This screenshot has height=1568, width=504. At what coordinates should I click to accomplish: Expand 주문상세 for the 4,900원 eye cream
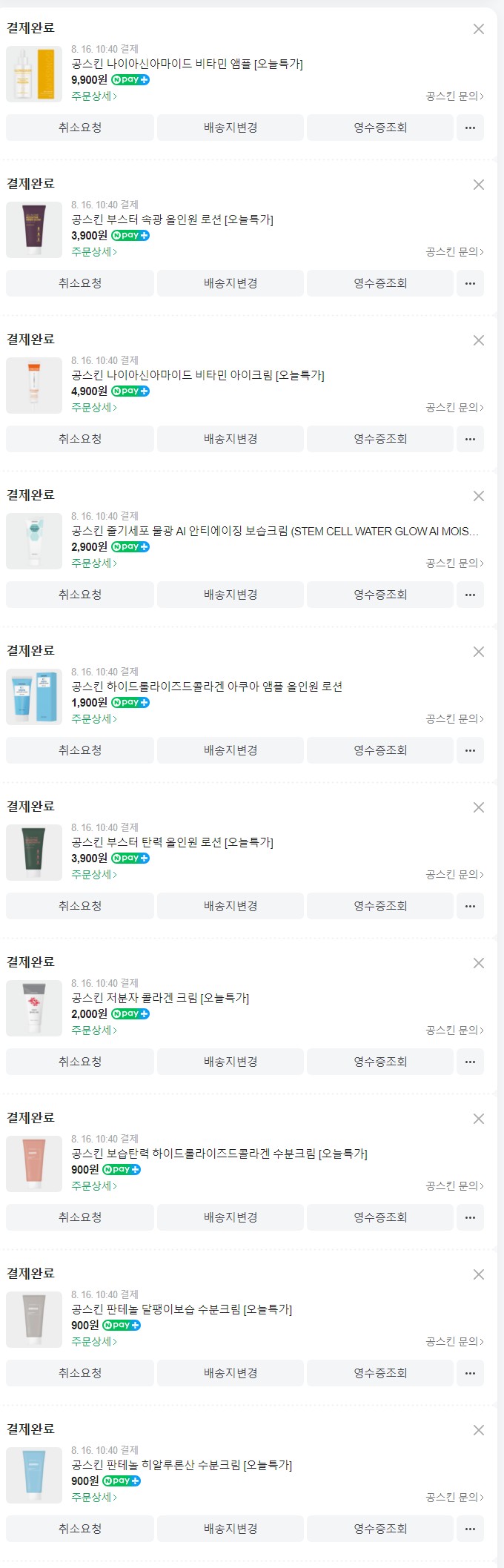[94, 408]
